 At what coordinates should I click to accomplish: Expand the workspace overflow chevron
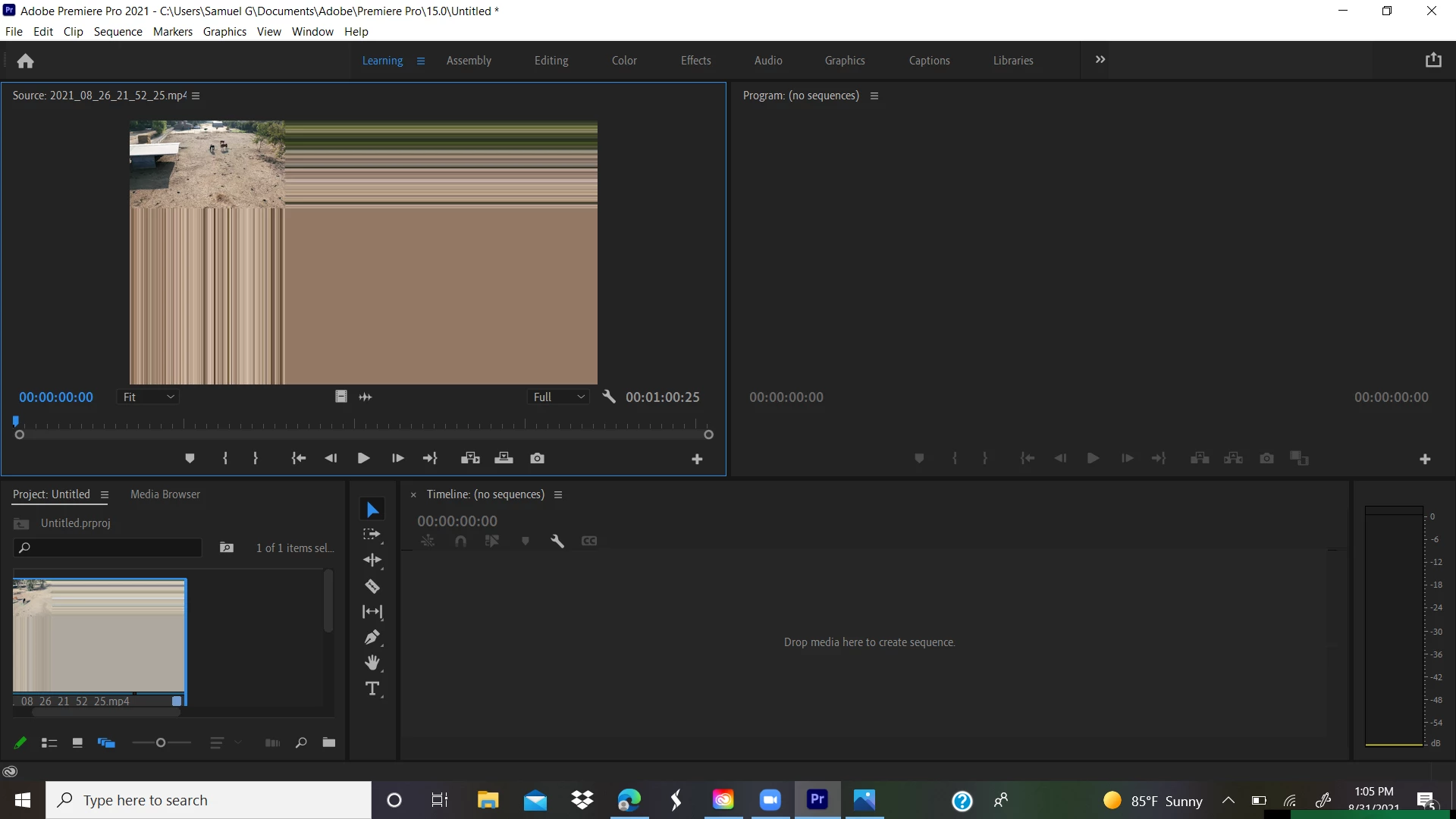pos(1100,60)
